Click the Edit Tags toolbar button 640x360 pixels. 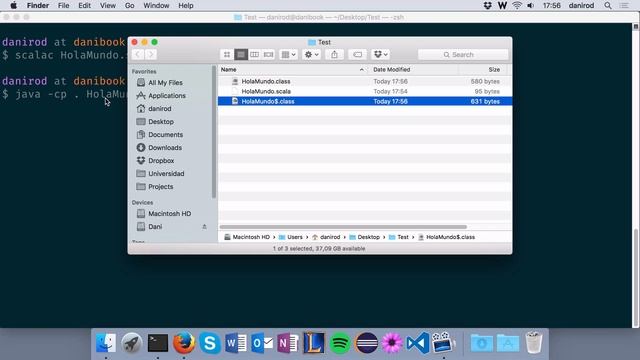tap(358, 54)
